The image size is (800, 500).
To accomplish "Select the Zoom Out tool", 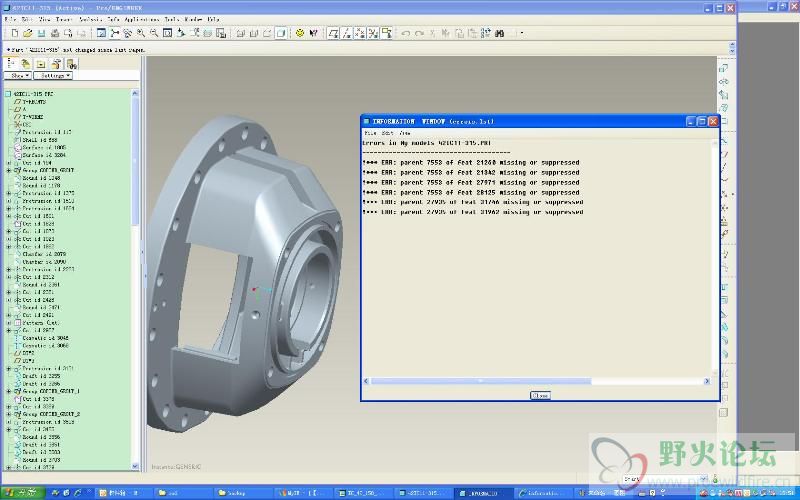I will click(154, 33).
